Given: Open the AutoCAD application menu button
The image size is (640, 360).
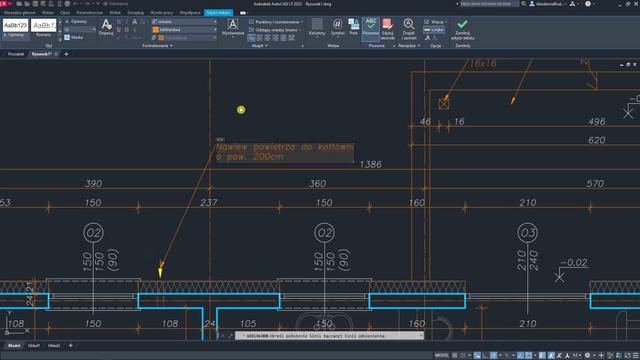Looking at the screenshot, I should 4,4.
